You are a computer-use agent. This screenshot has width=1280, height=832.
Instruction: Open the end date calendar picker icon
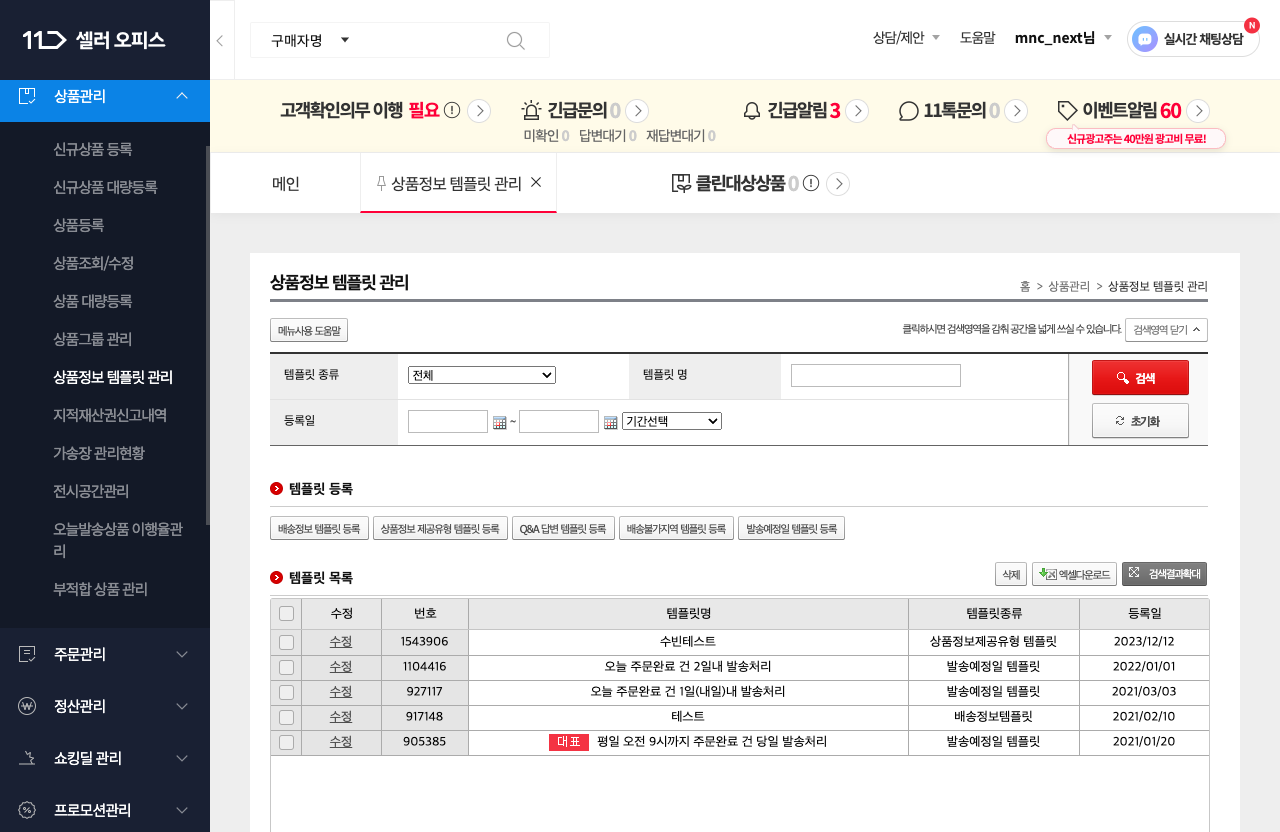pos(610,423)
